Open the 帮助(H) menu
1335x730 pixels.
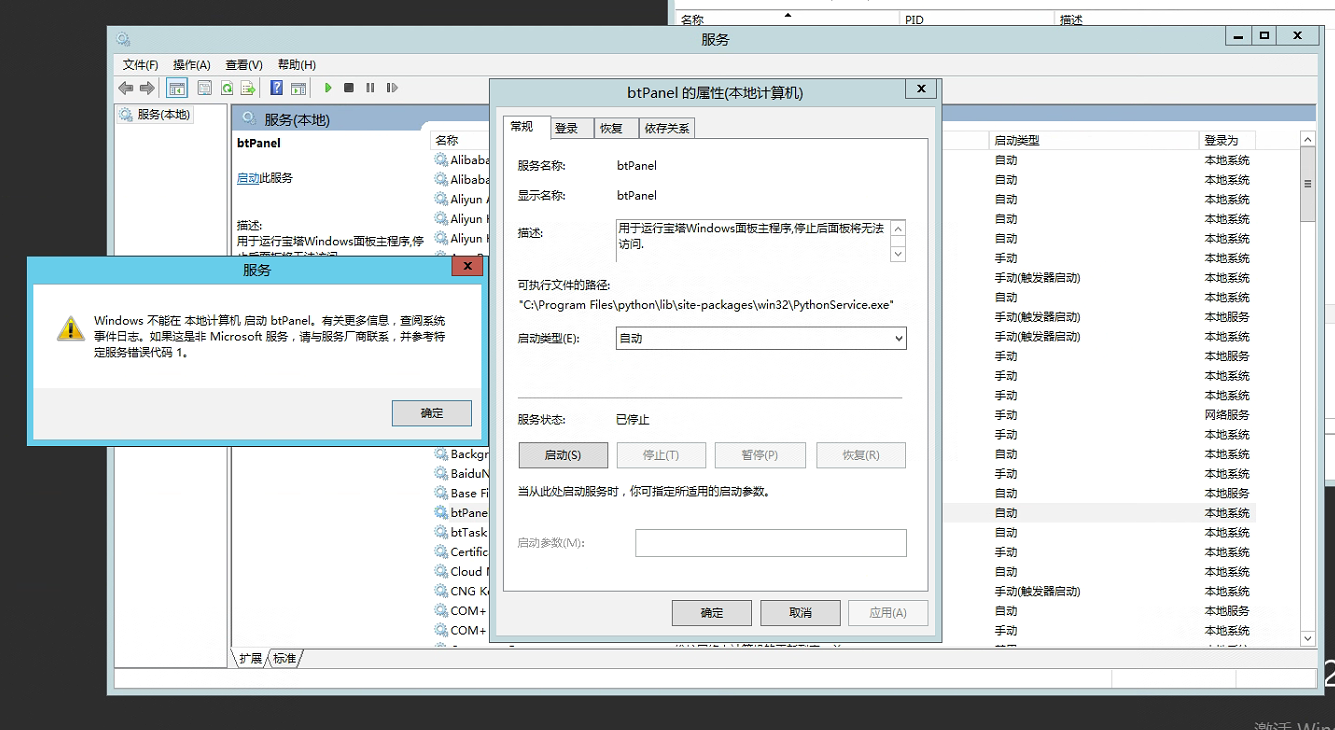coord(297,64)
